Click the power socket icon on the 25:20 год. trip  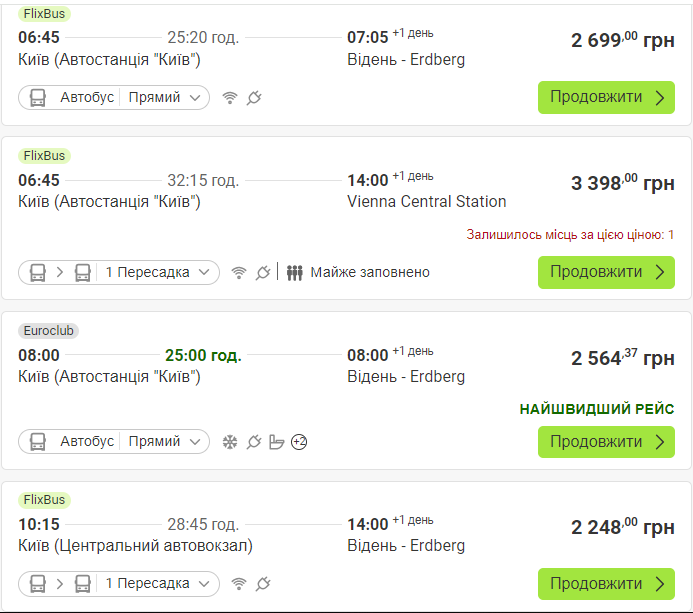point(254,98)
